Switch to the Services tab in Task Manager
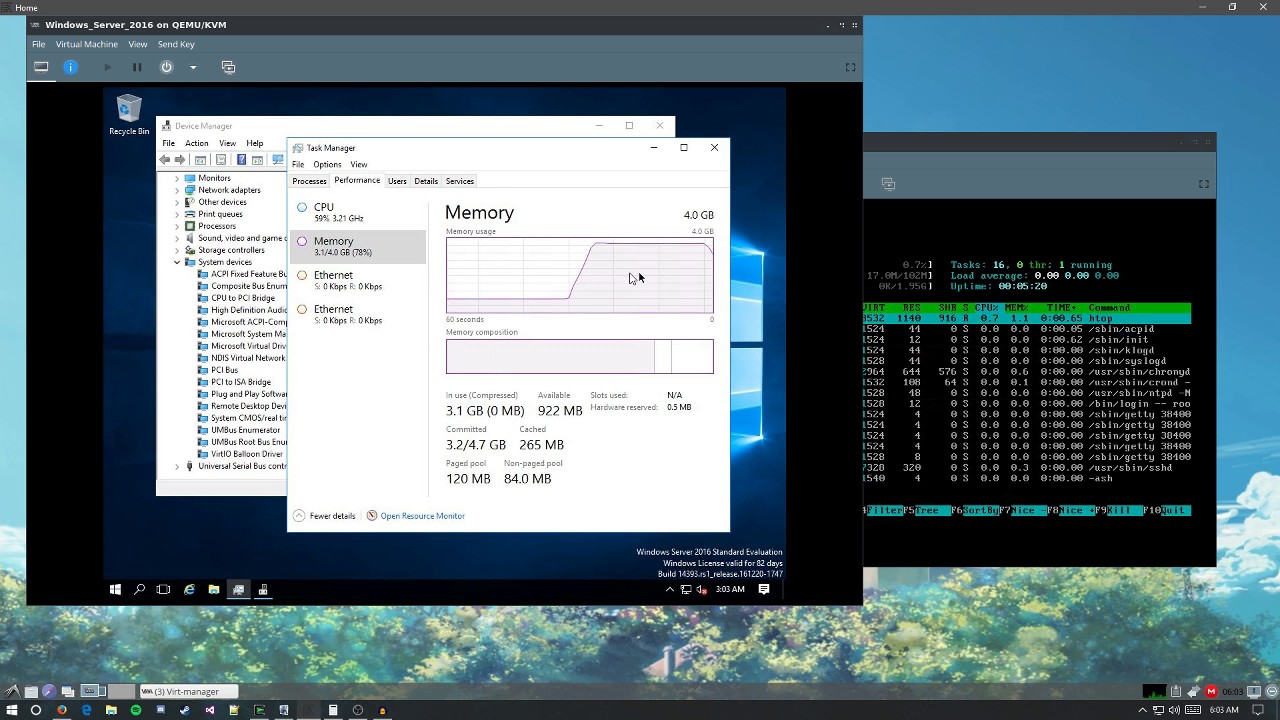1280x720 pixels. [x=460, y=181]
